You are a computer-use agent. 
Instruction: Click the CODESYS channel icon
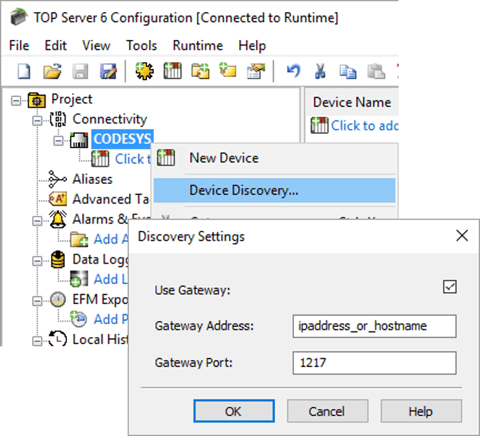(79, 139)
